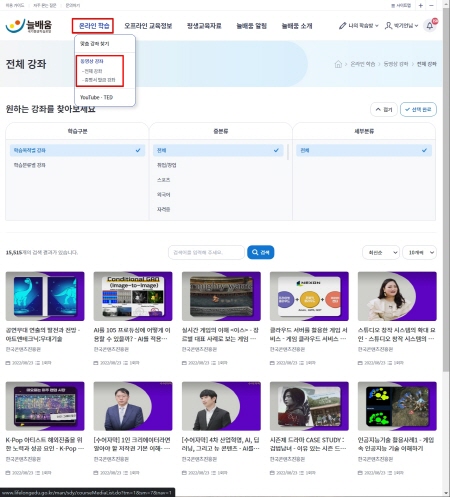Click the second utility link at top left
Screen dimensions: 450x497
[x=45, y=5]
